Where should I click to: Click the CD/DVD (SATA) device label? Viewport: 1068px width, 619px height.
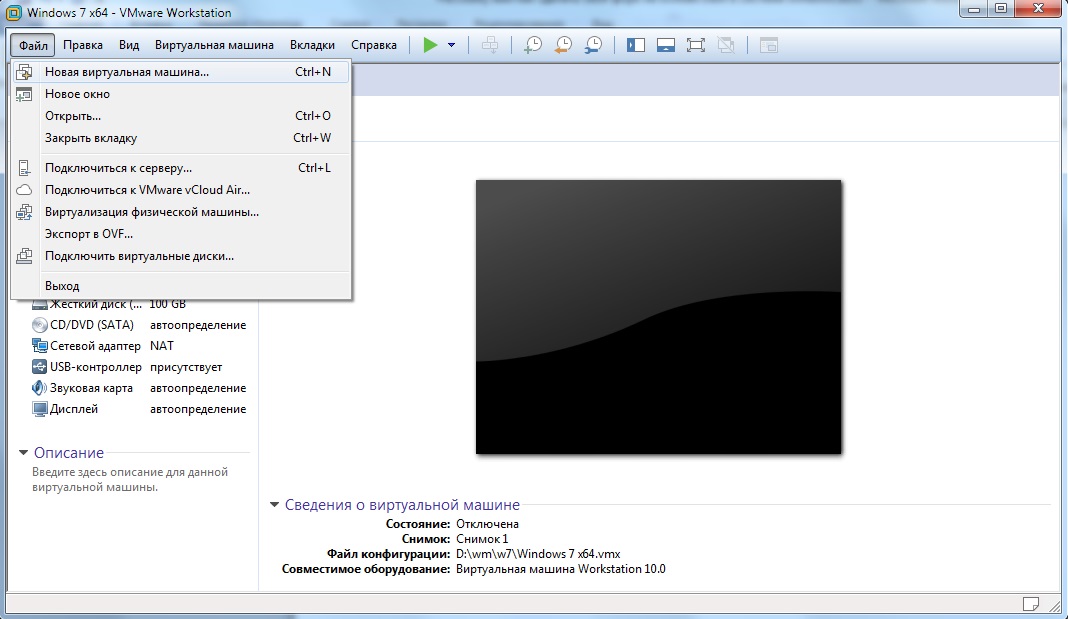tap(92, 325)
